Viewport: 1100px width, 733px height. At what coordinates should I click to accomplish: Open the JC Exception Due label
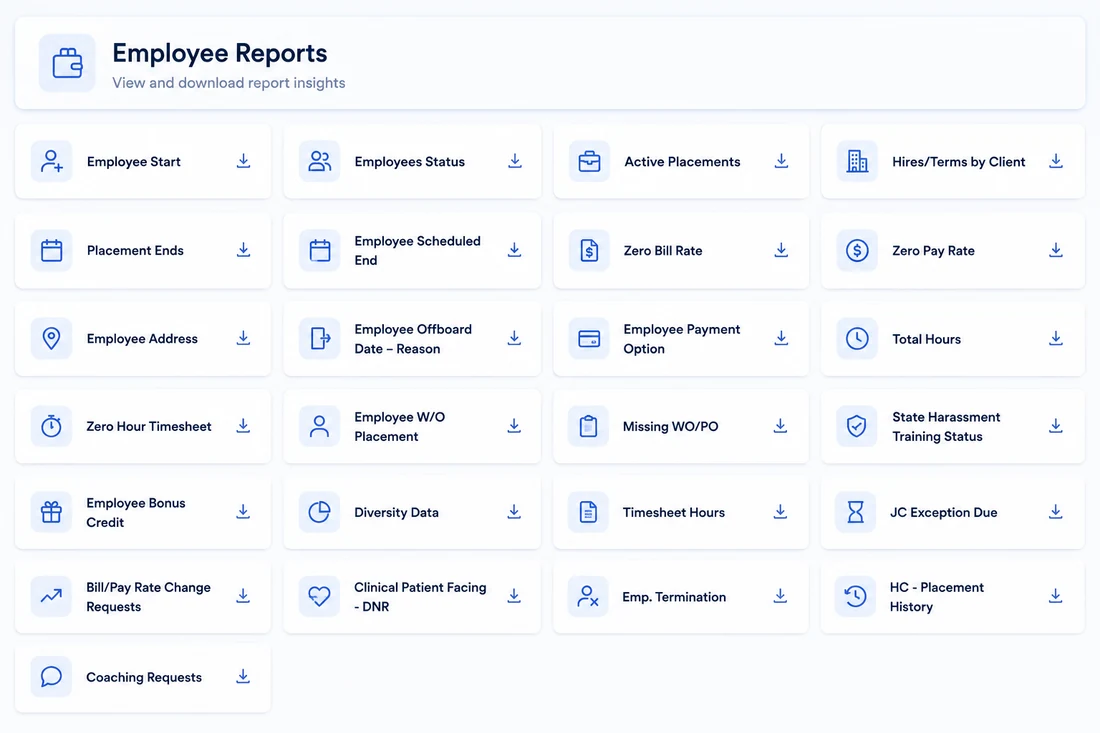tap(944, 513)
